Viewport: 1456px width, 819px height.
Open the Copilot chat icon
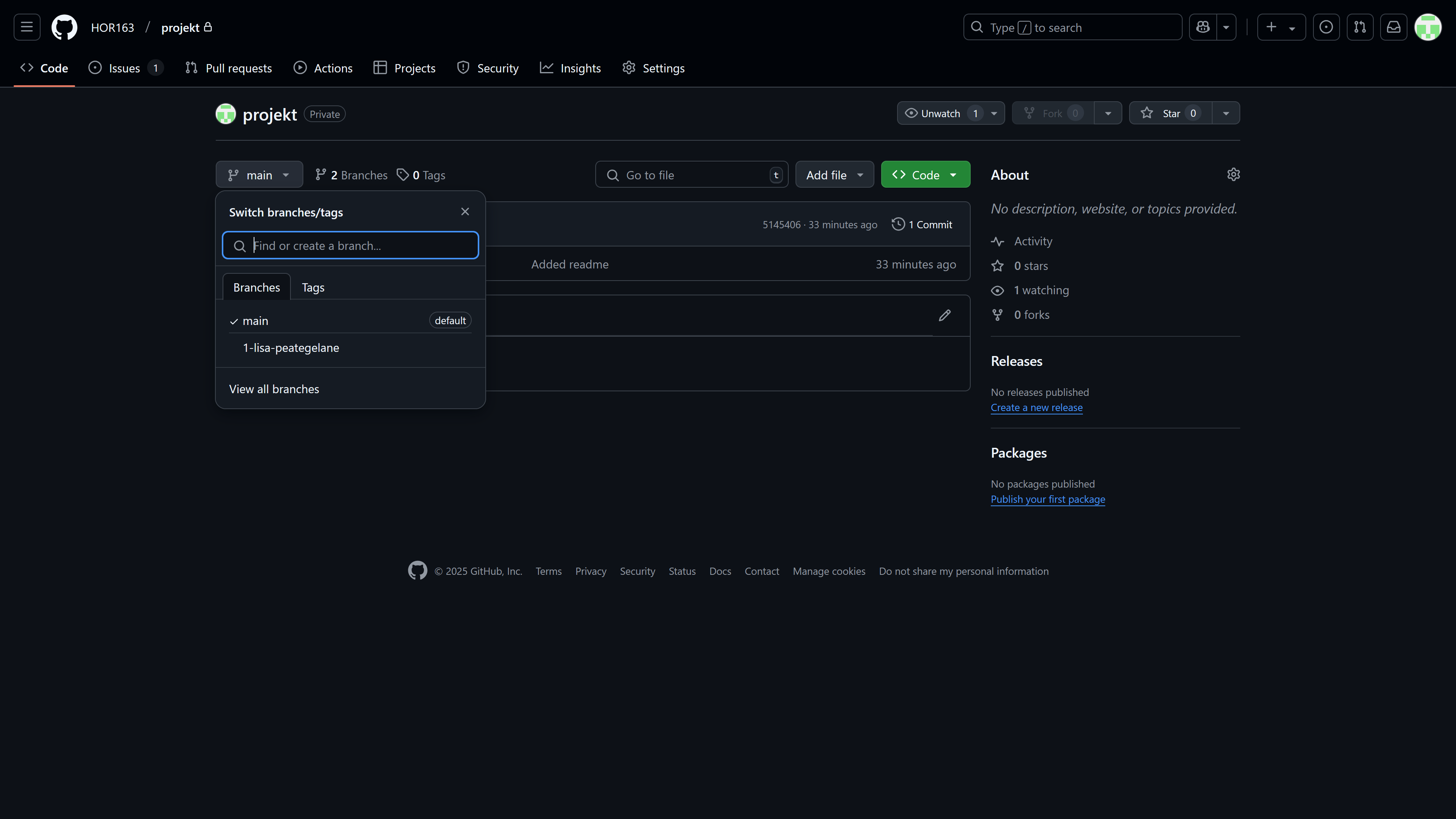coord(1202,27)
